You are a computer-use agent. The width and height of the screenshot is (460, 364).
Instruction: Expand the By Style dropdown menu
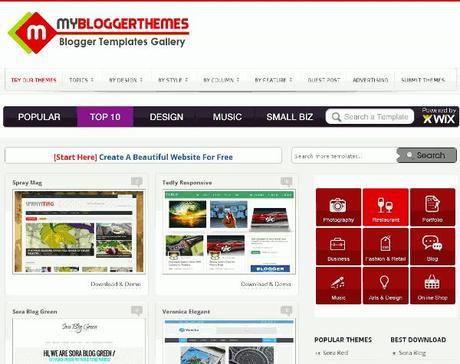[x=173, y=80]
